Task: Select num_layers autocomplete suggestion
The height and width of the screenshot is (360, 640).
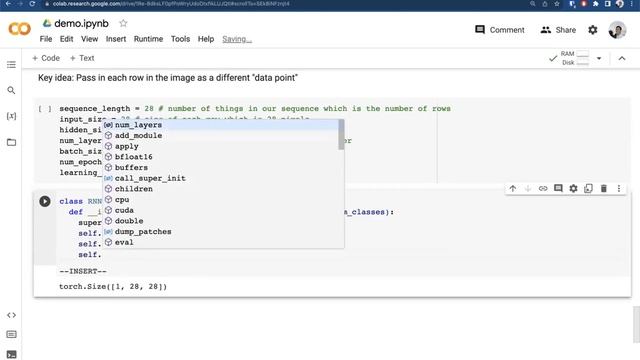Action: [220, 125]
